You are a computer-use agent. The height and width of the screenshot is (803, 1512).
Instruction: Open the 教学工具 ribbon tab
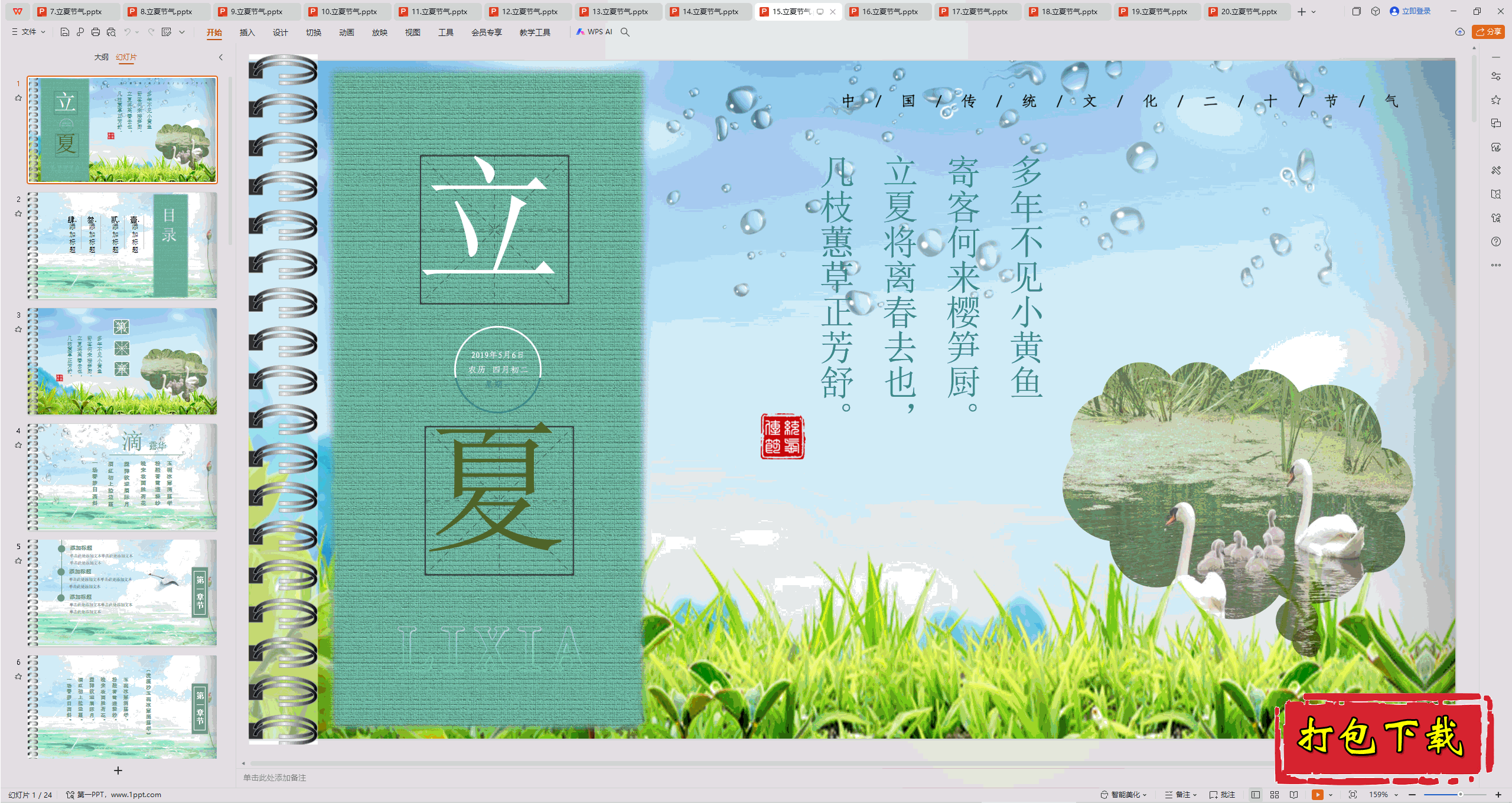tap(535, 32)
